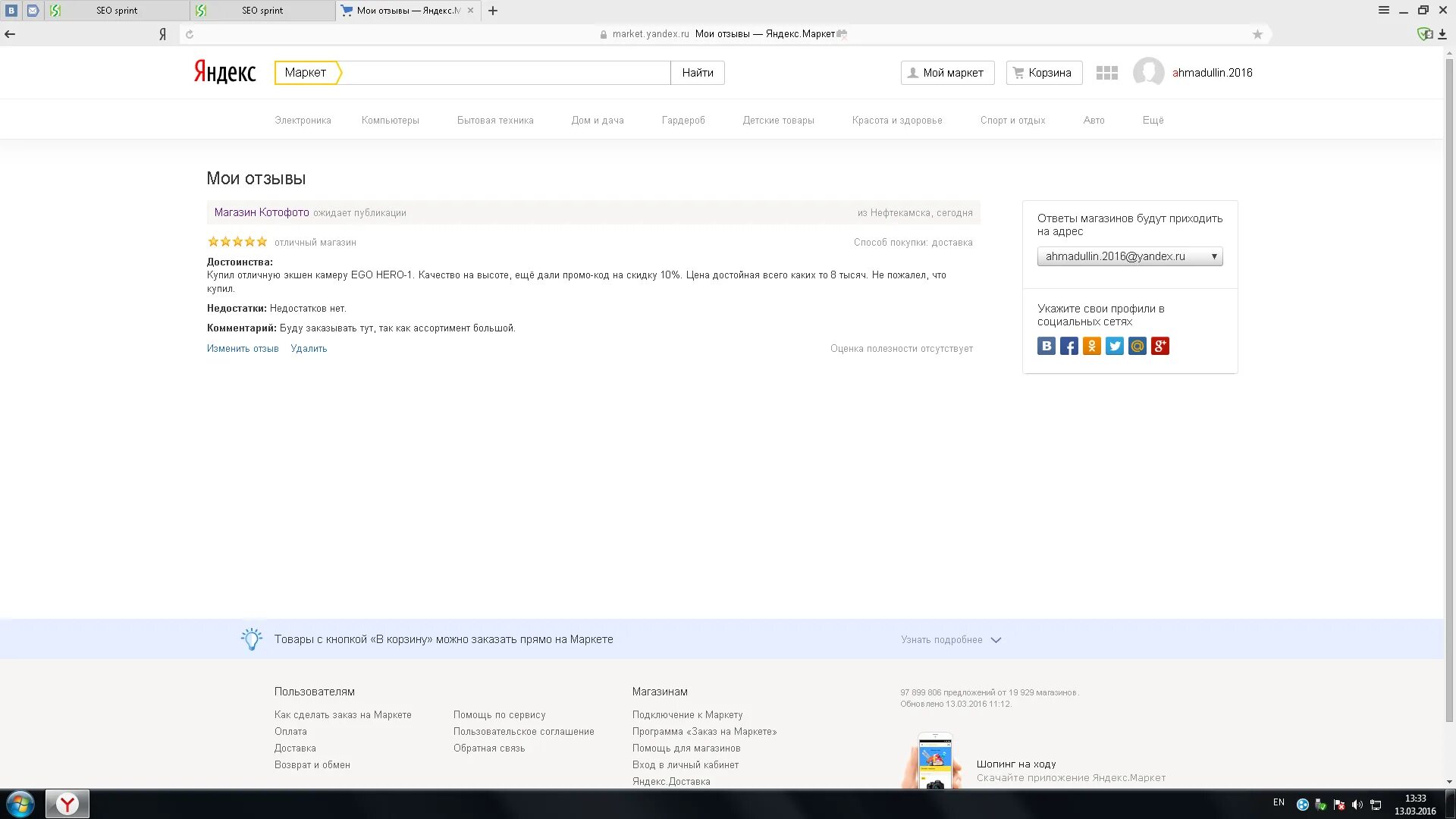Screen dimensions: 1456x819
Task: Click the Найти search button
Action: (x=698, y=73)
